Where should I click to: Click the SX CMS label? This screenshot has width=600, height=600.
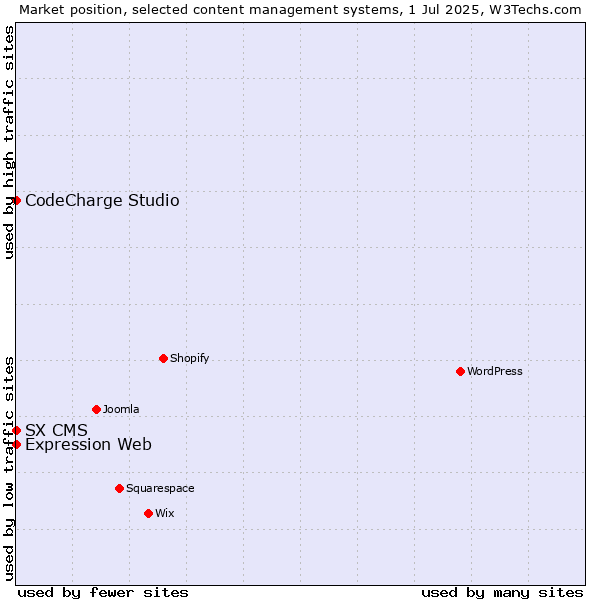click(57, 430)
